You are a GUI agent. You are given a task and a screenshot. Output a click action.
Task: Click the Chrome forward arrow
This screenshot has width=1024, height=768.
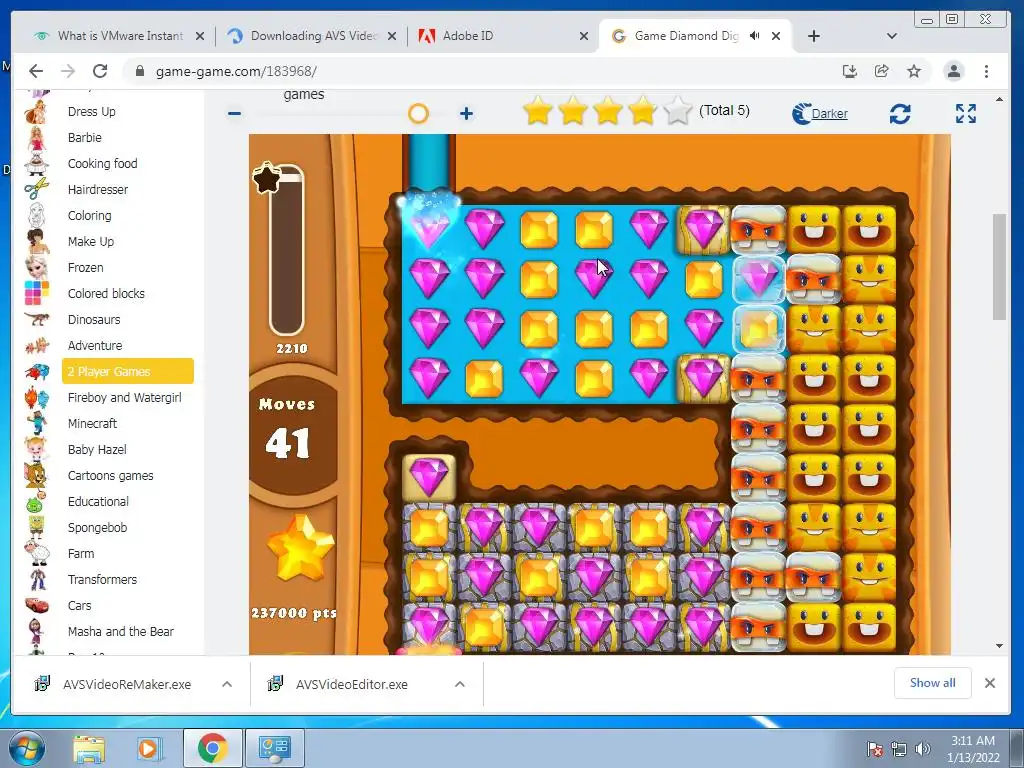(68, 71)
